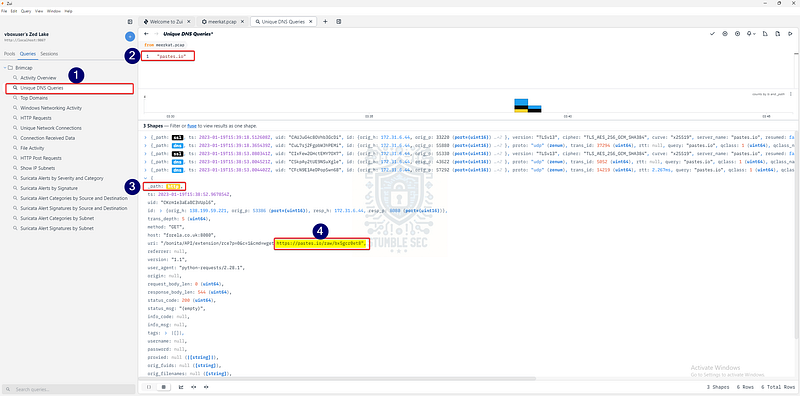Expand the first ssl record row
Image resolution: width=800 pixels, height=396 pixels.
point(145,137)
